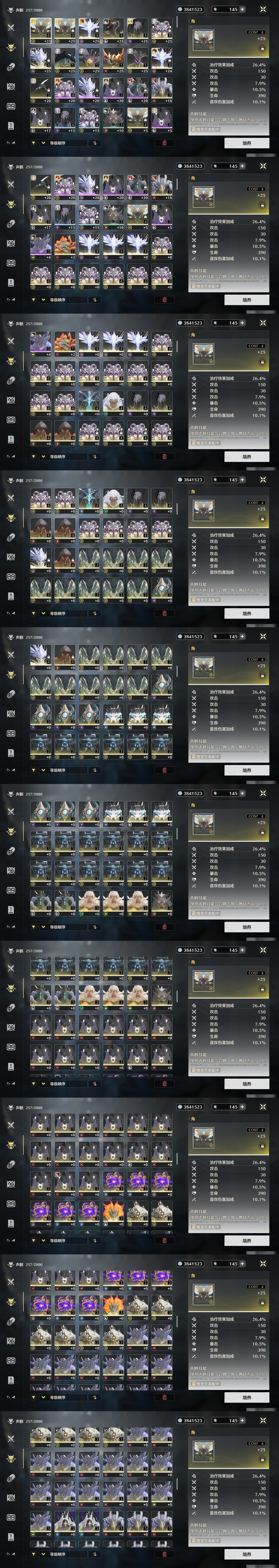This screenshot has height=1568, width=279.
Task: Select the robot-face category tab in topmost sidebar
Action: pos(10,106)
